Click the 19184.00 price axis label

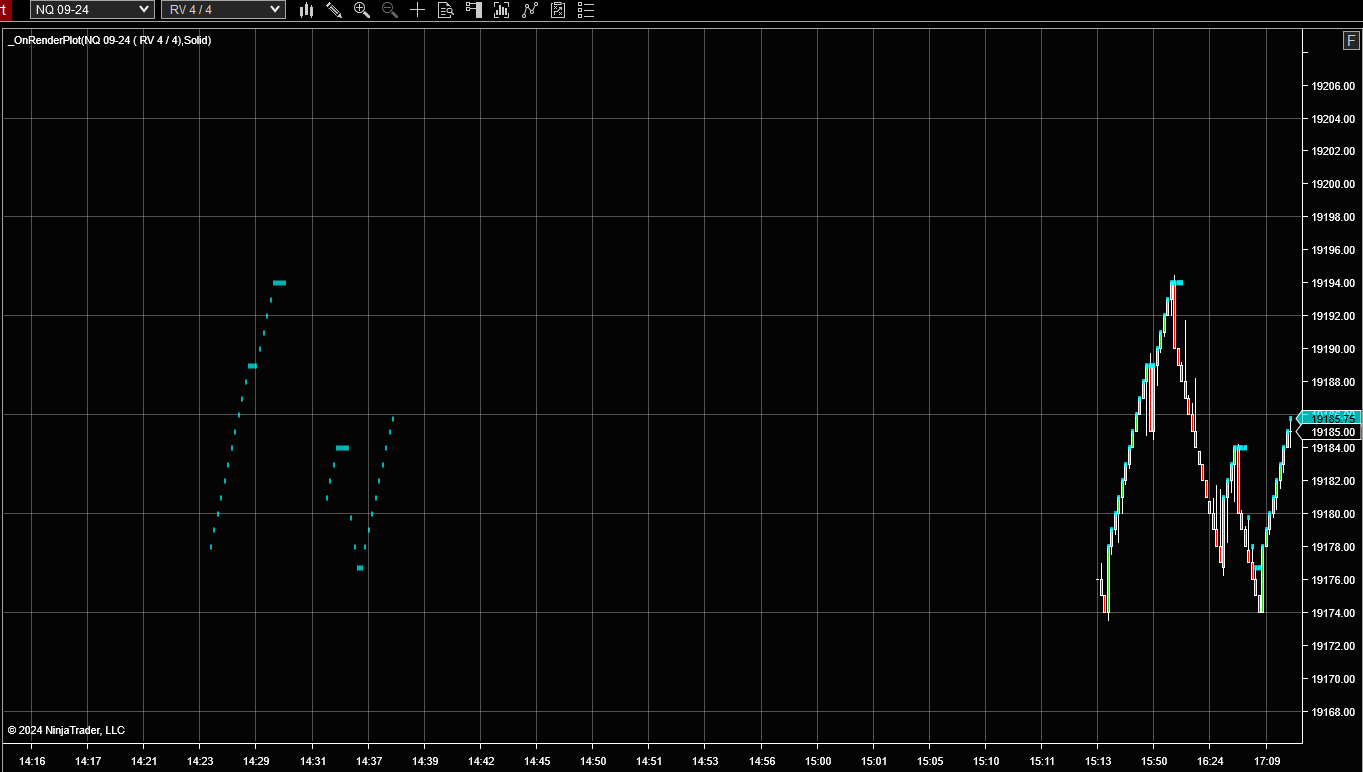[x=1333, y=448]
